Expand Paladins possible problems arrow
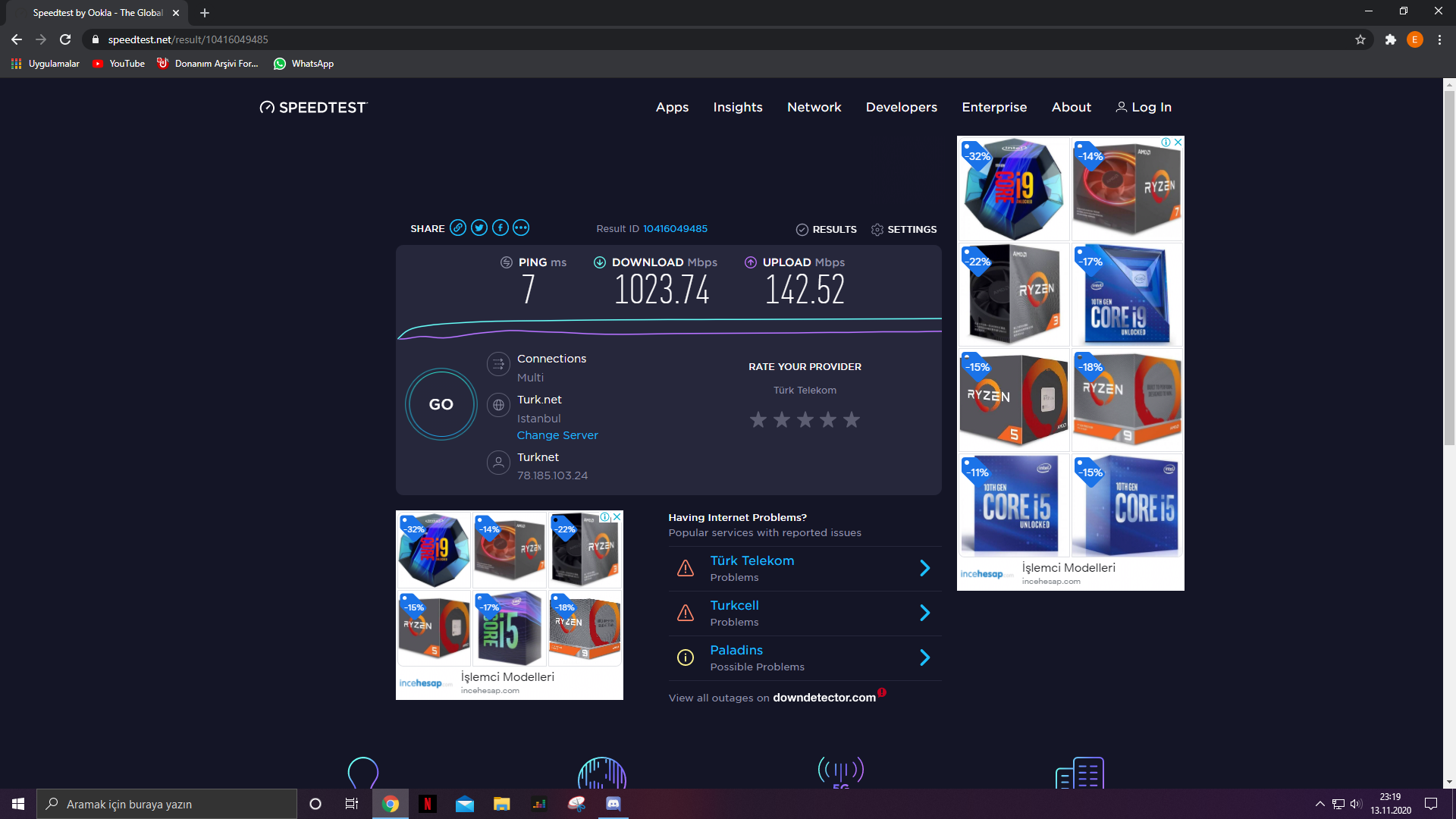Viewport: 1456px width, 819px height. click(x=924, y=657)
